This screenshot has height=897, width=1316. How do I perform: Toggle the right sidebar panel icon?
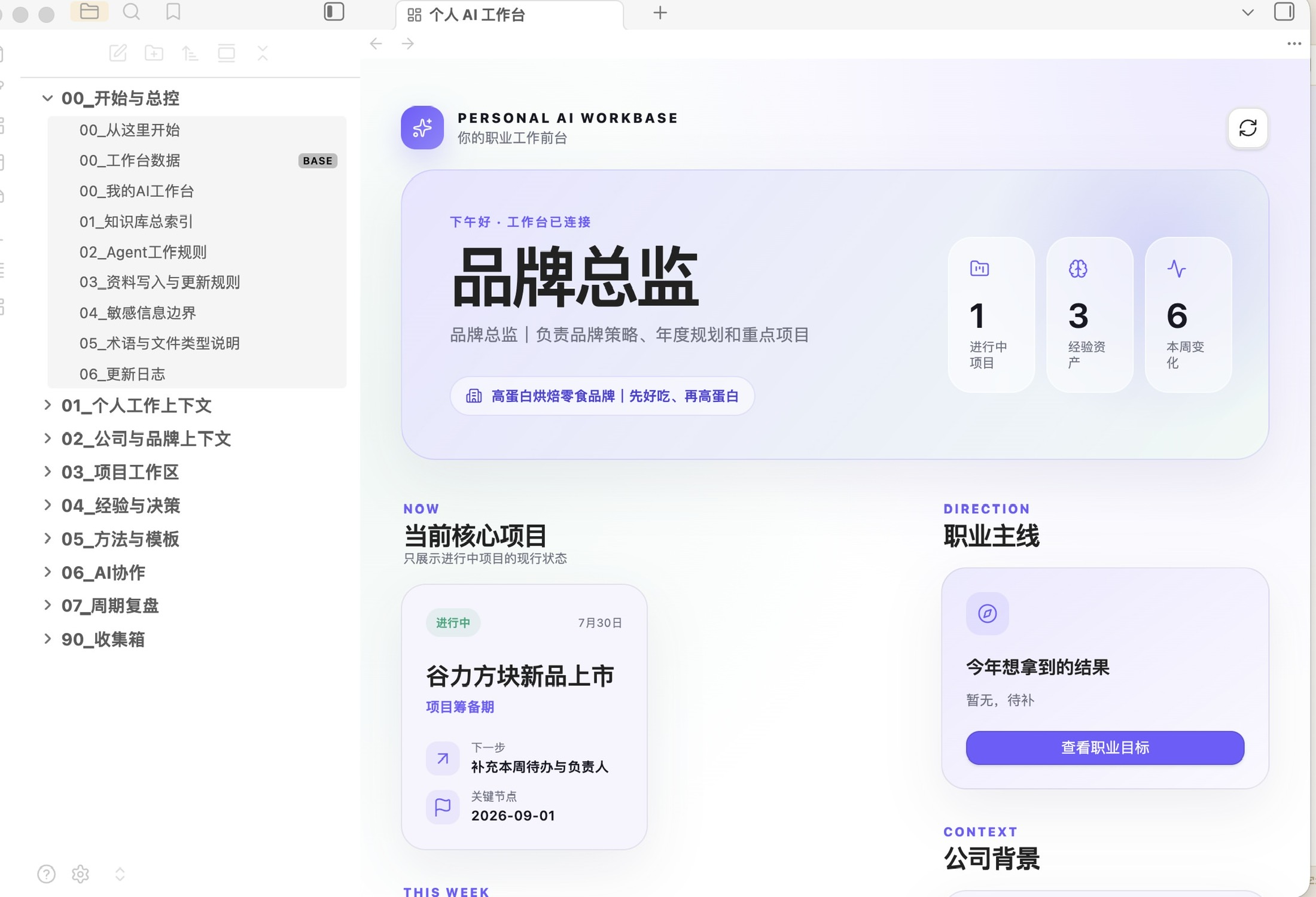tap(1284, 11)
